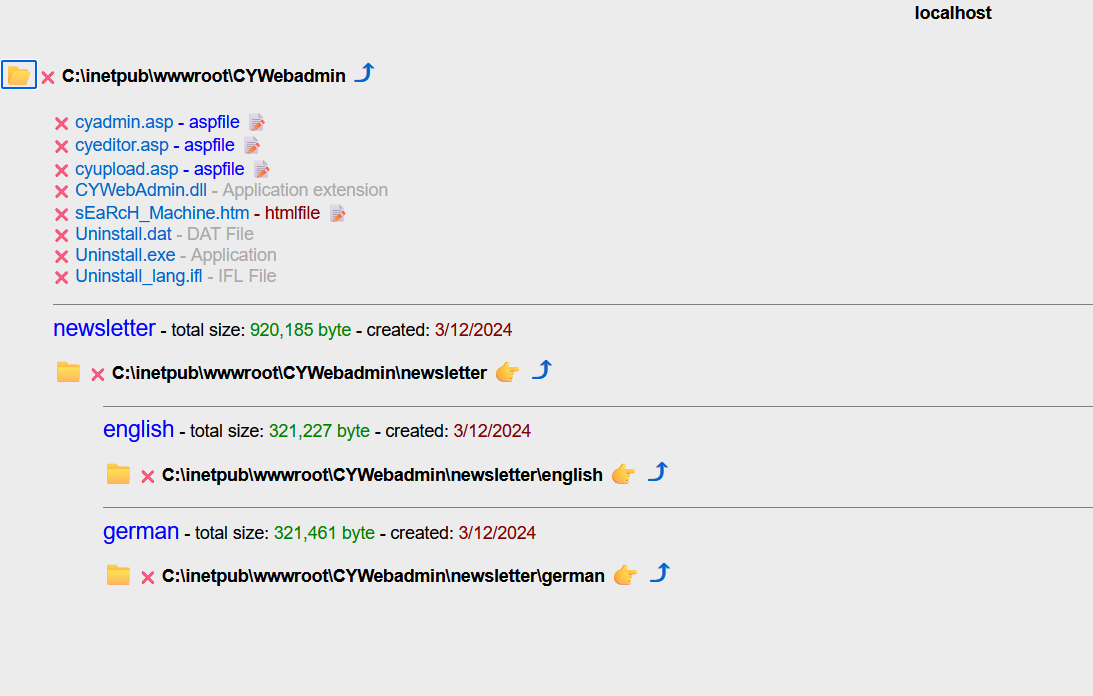Open the newsletter folder heading link
Screen dimensions: 1093x696
pos(104,328)
